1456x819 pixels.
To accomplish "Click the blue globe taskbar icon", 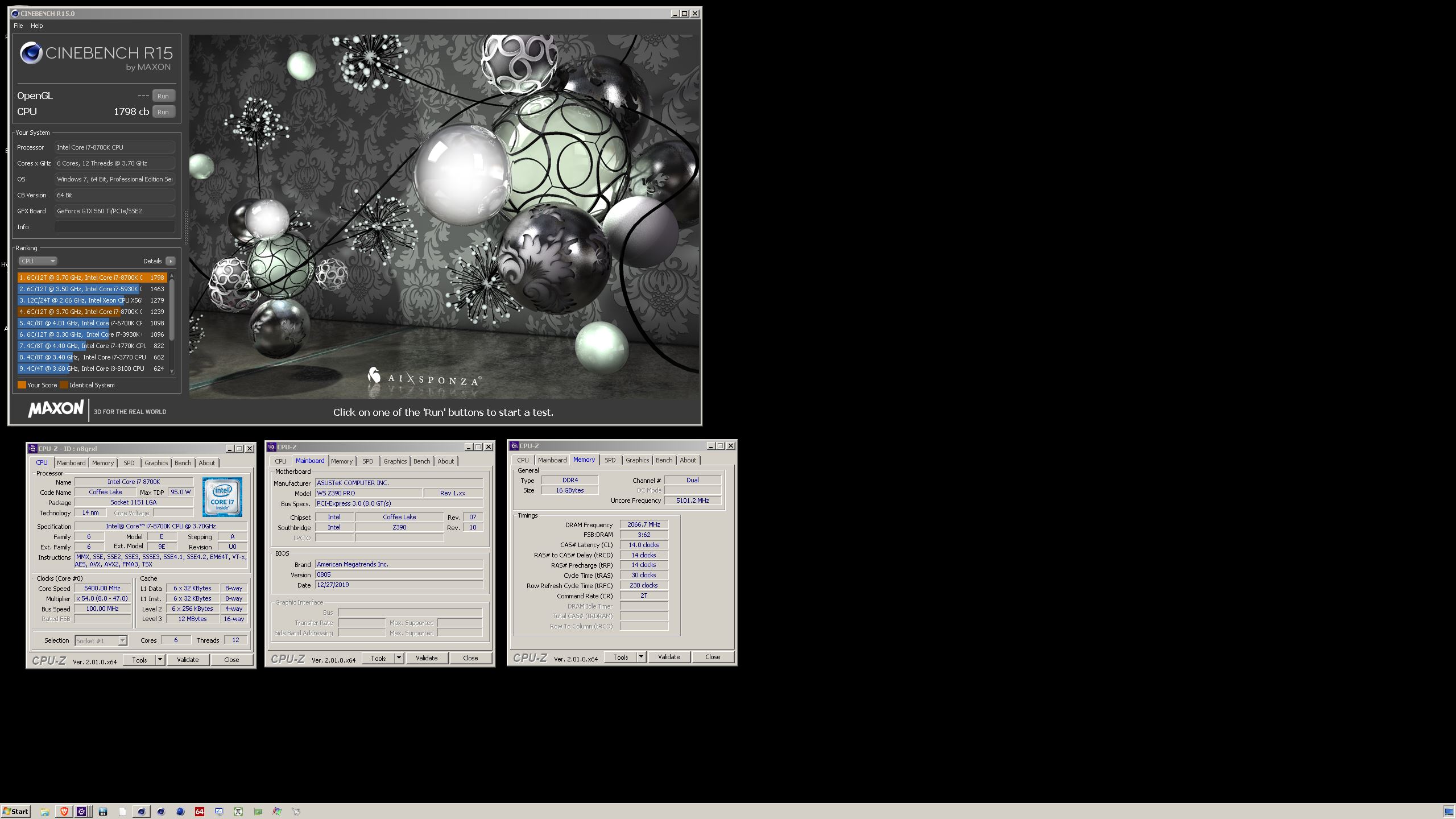I will click(x=180, y=812).
